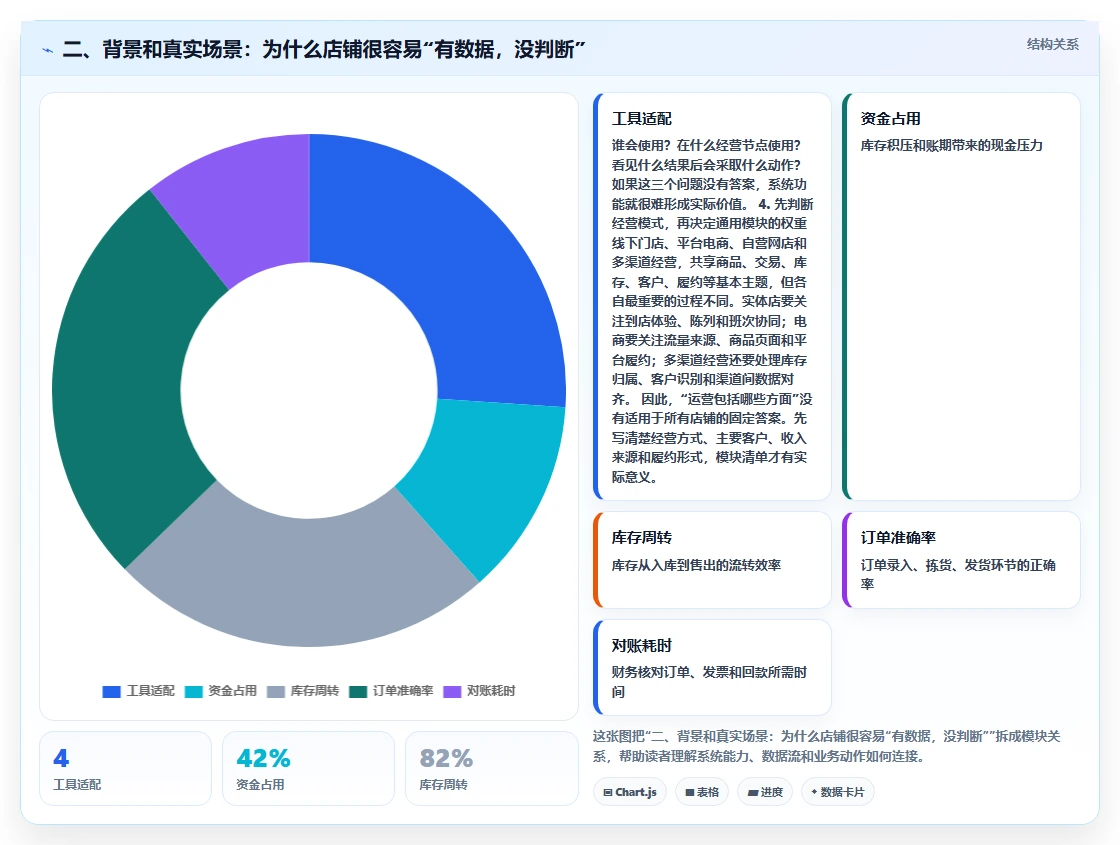Click the cyan 资金占用 legend color box
Image resolution: width=1120 pixels, height=845 pixels.
[194, 691]
